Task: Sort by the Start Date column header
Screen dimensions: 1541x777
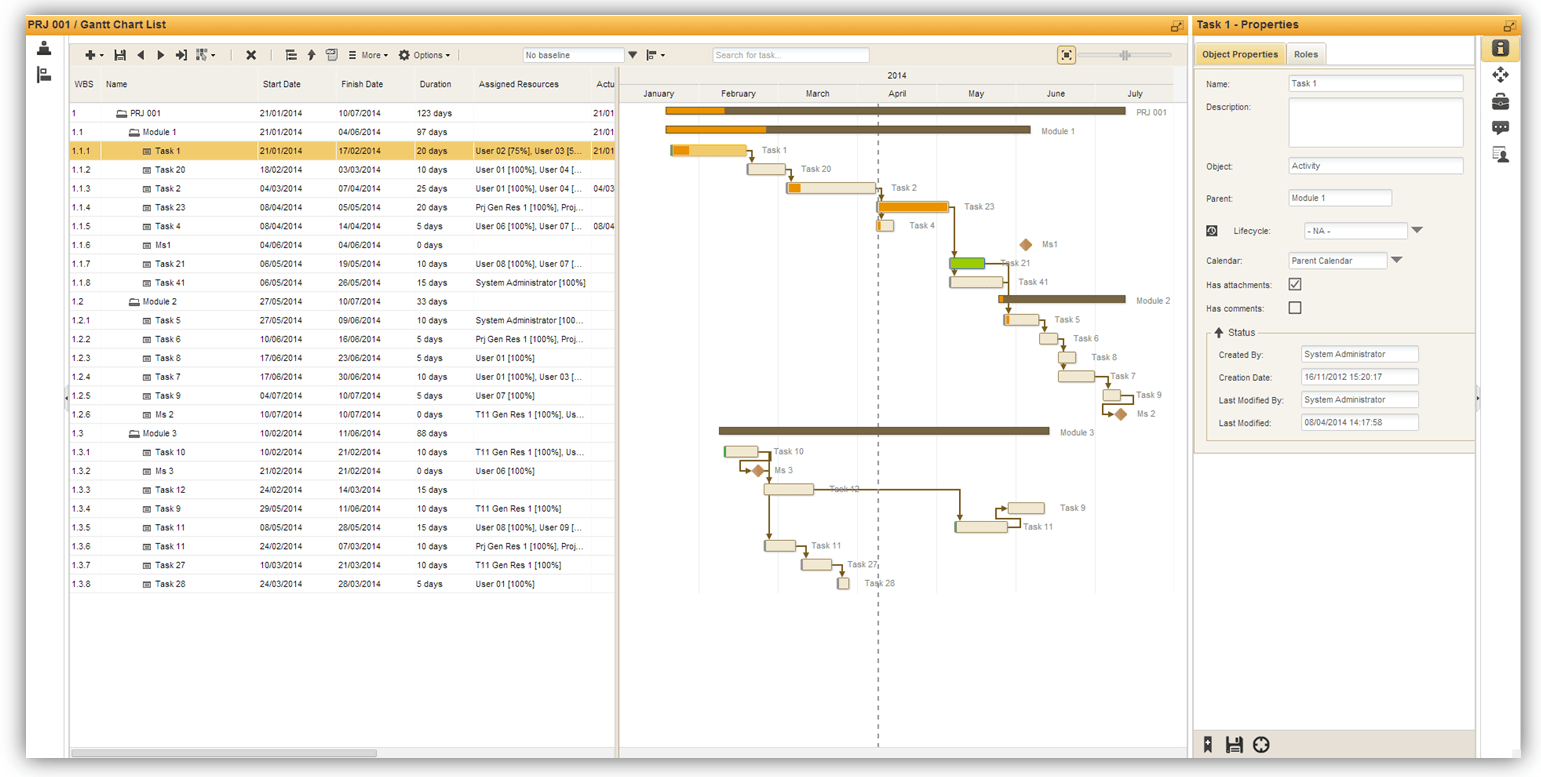Action: tap(281, 85)
